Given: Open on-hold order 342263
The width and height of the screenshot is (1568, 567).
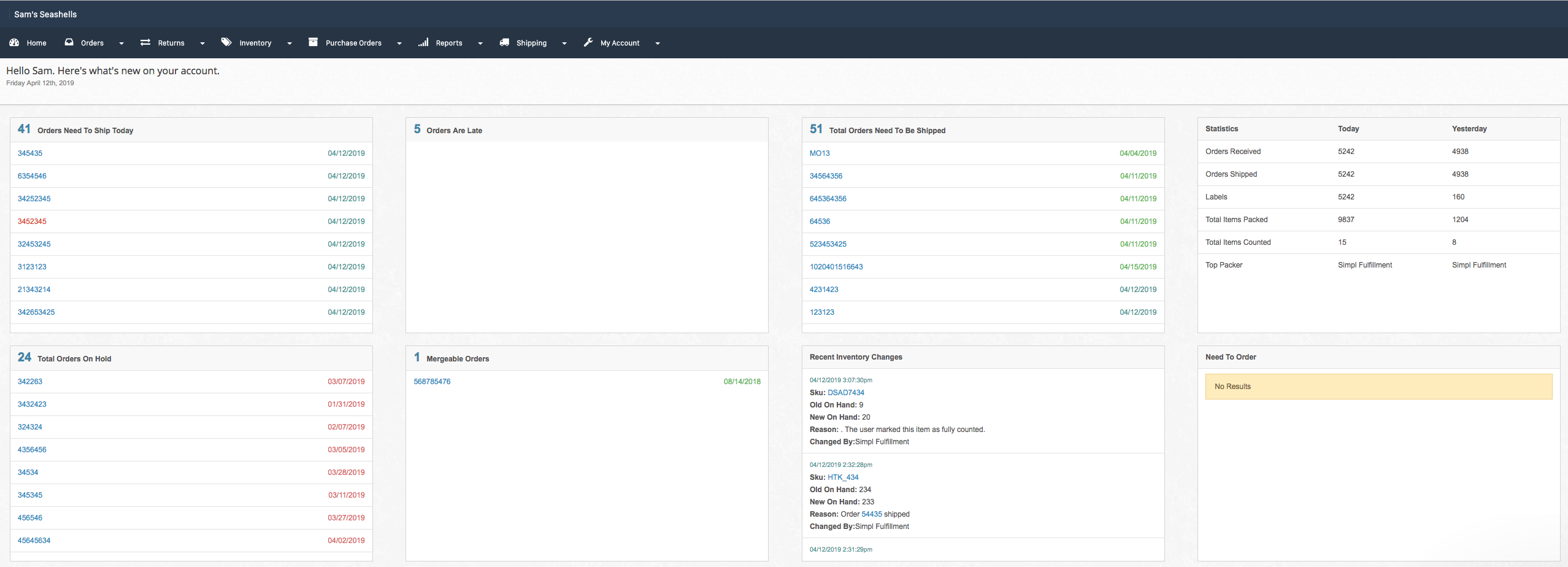Looking at the screenshot, I should click(x=30, y=382).
